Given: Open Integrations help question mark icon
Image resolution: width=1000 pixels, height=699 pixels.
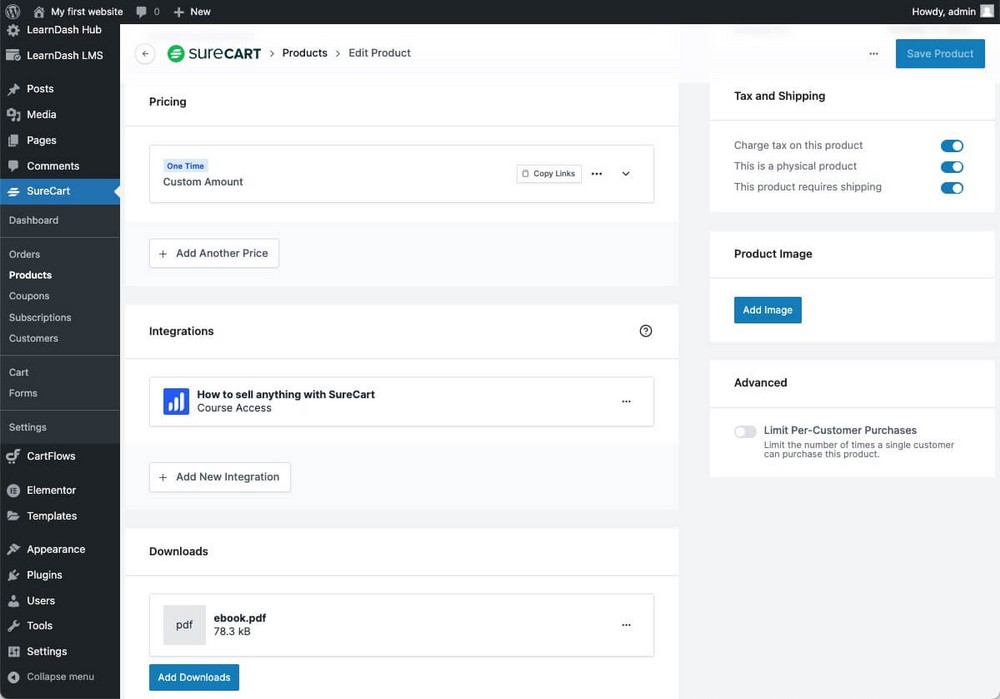Looking at the screenshot, I should click(645, 331).
